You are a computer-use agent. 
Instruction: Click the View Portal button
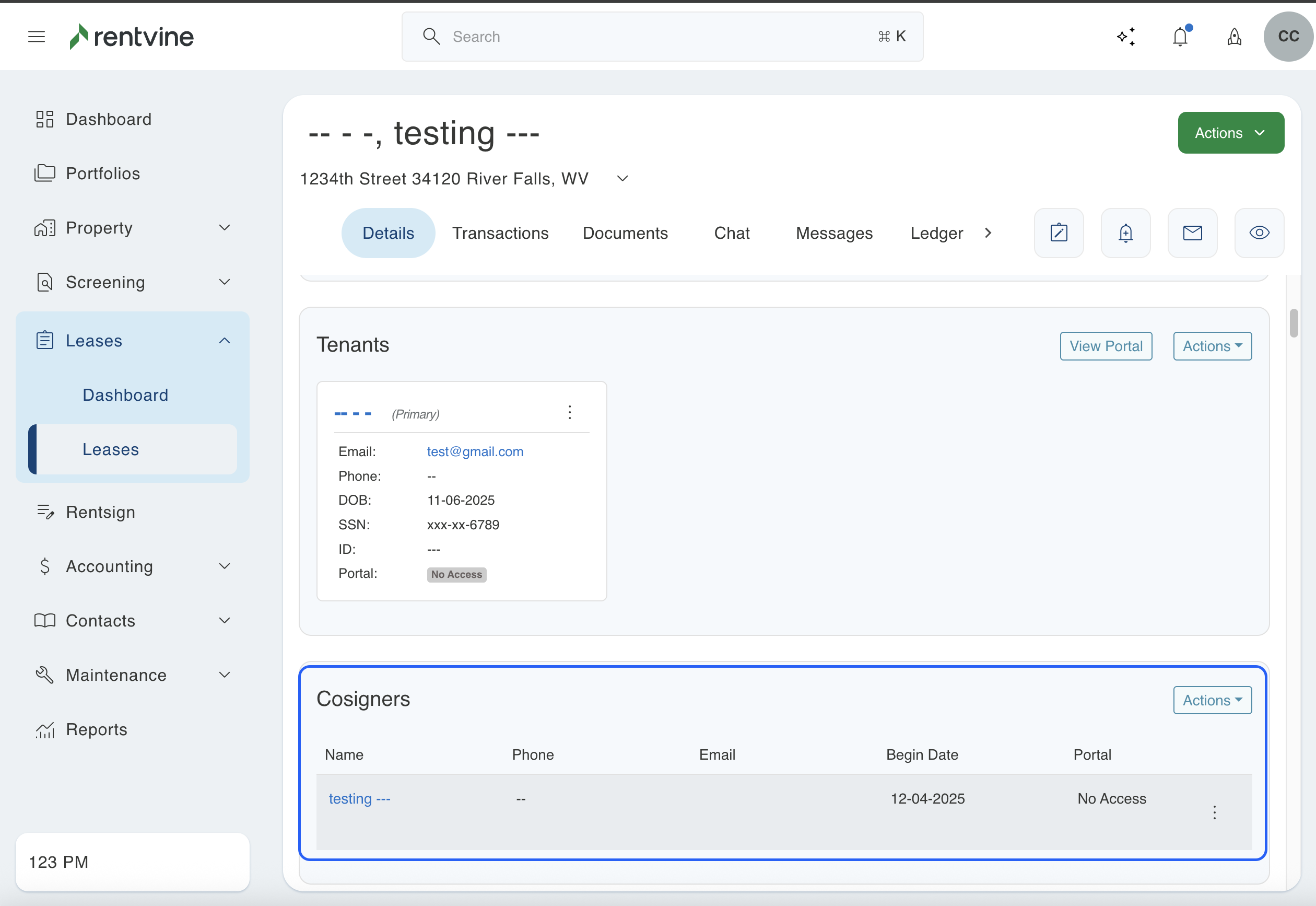pos(1106,346)
